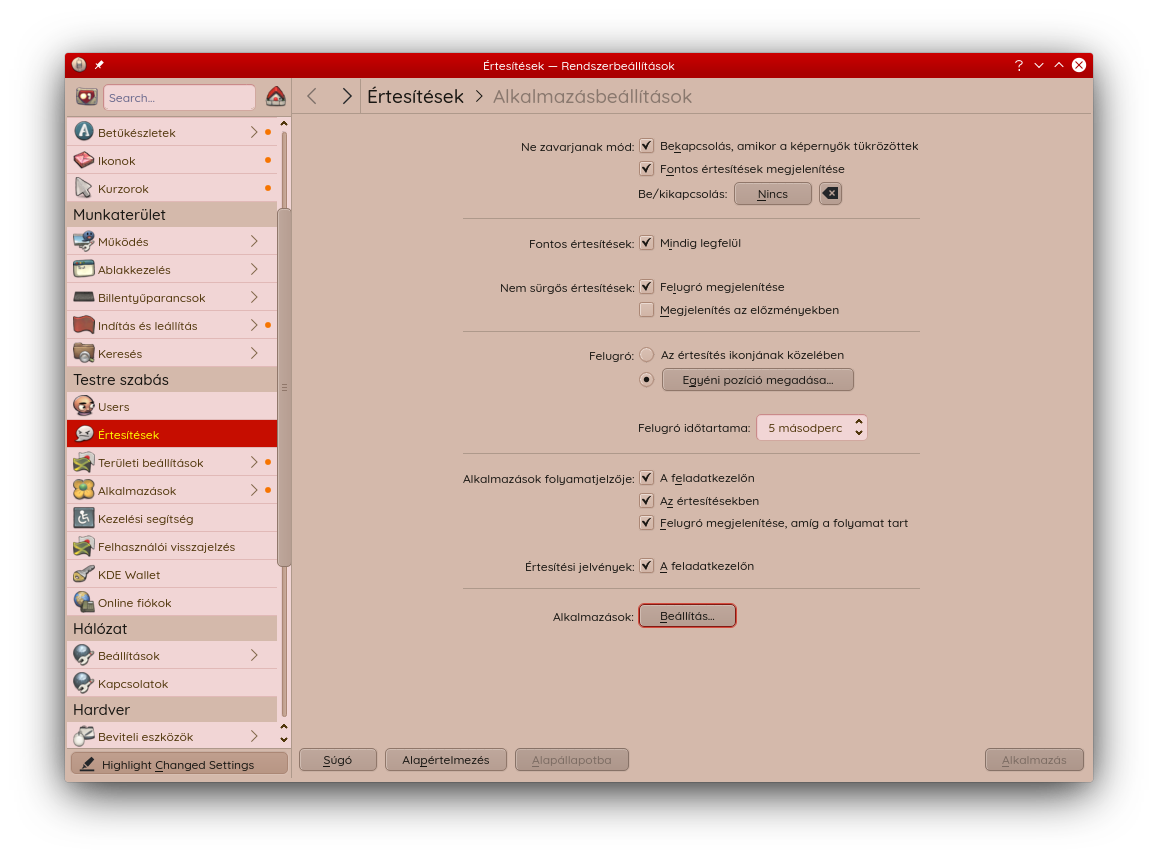Image resolution: width=1158 pixels, height=859 pixels.
Task: Click the Ikonok sidebar icon
Action: pos(83,160)
